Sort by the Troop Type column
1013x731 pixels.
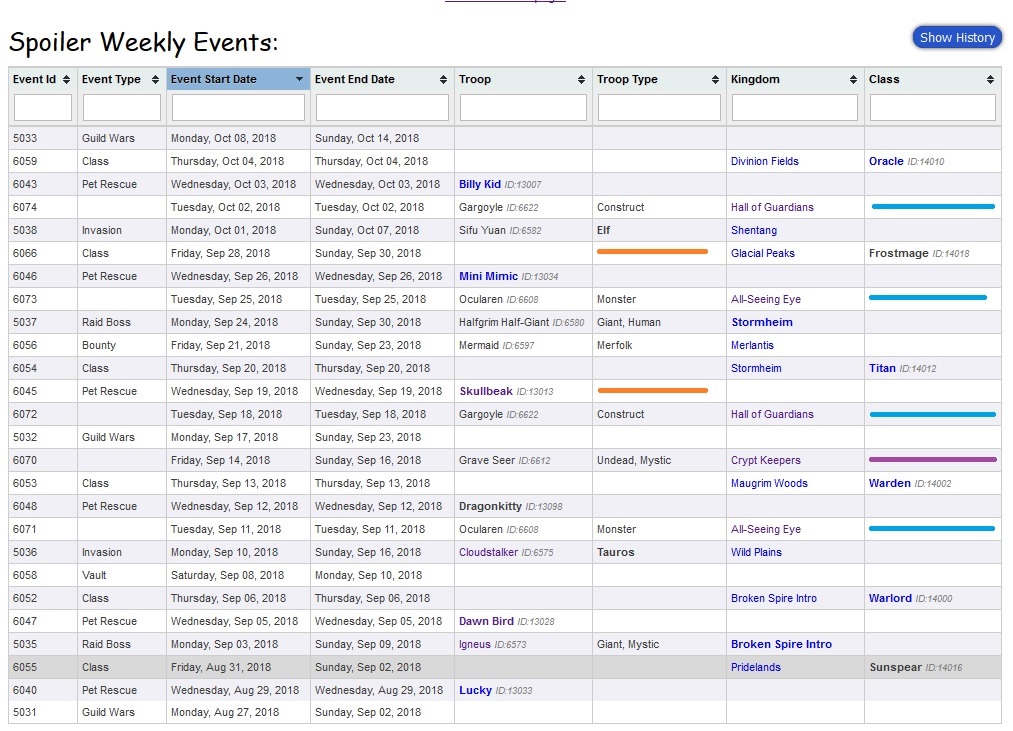[716, 80]
